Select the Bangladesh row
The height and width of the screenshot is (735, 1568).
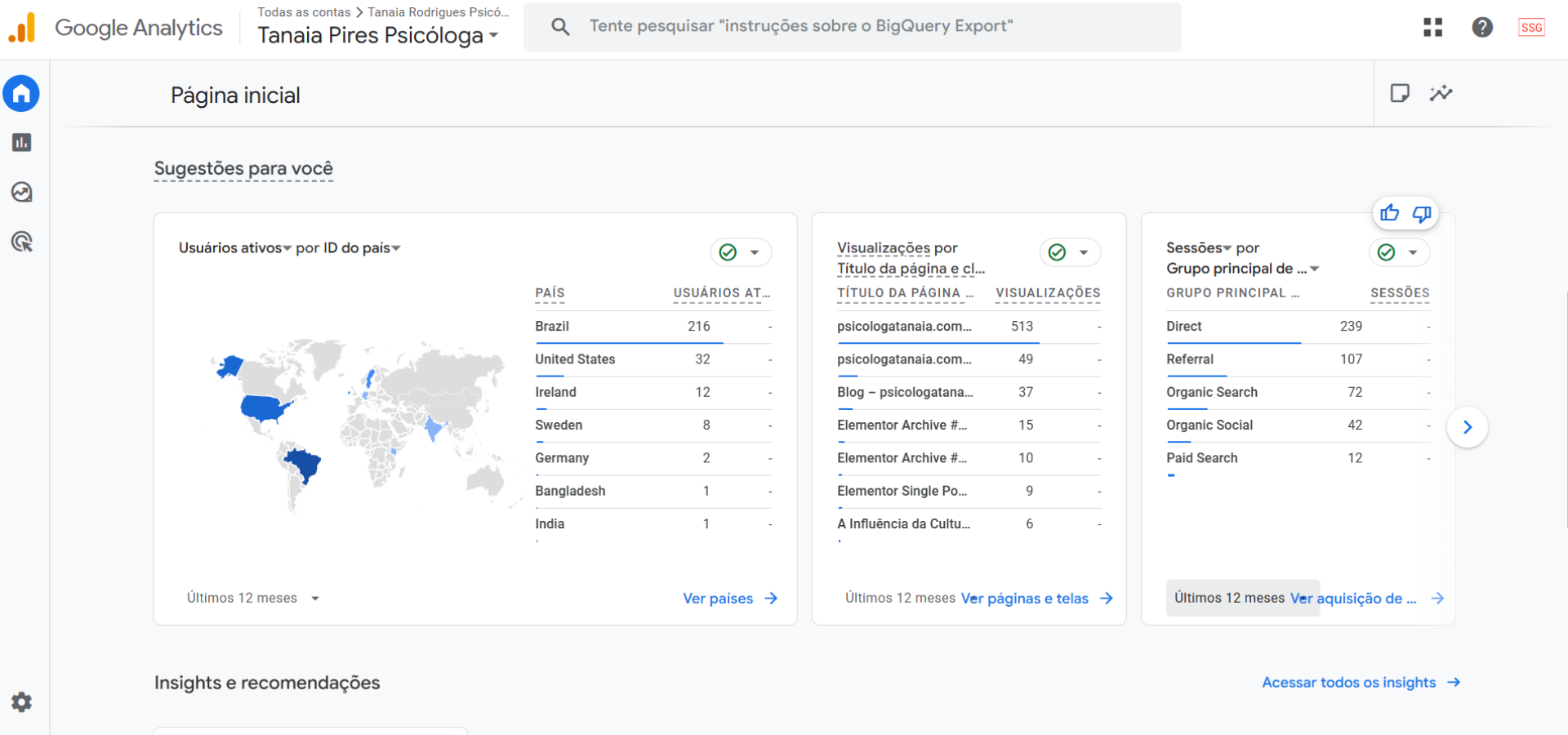[x=653, y=492]
